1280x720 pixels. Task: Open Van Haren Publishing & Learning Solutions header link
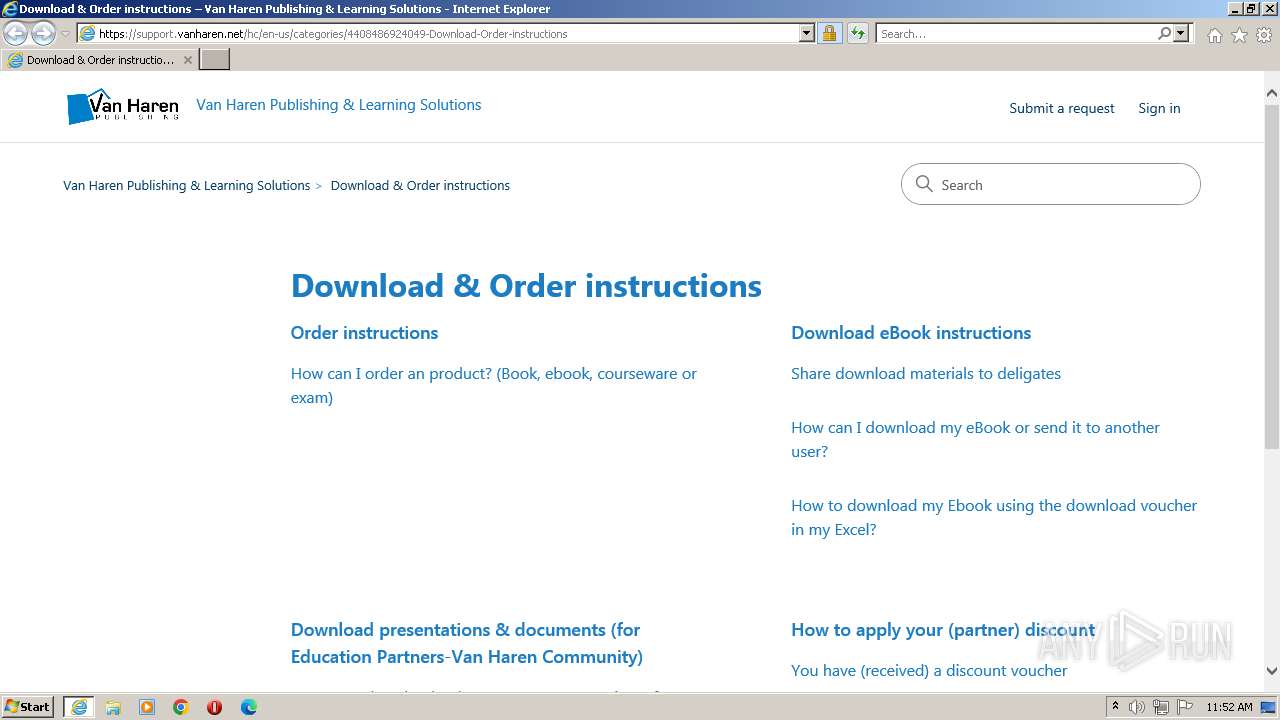(x=338, y=105)
